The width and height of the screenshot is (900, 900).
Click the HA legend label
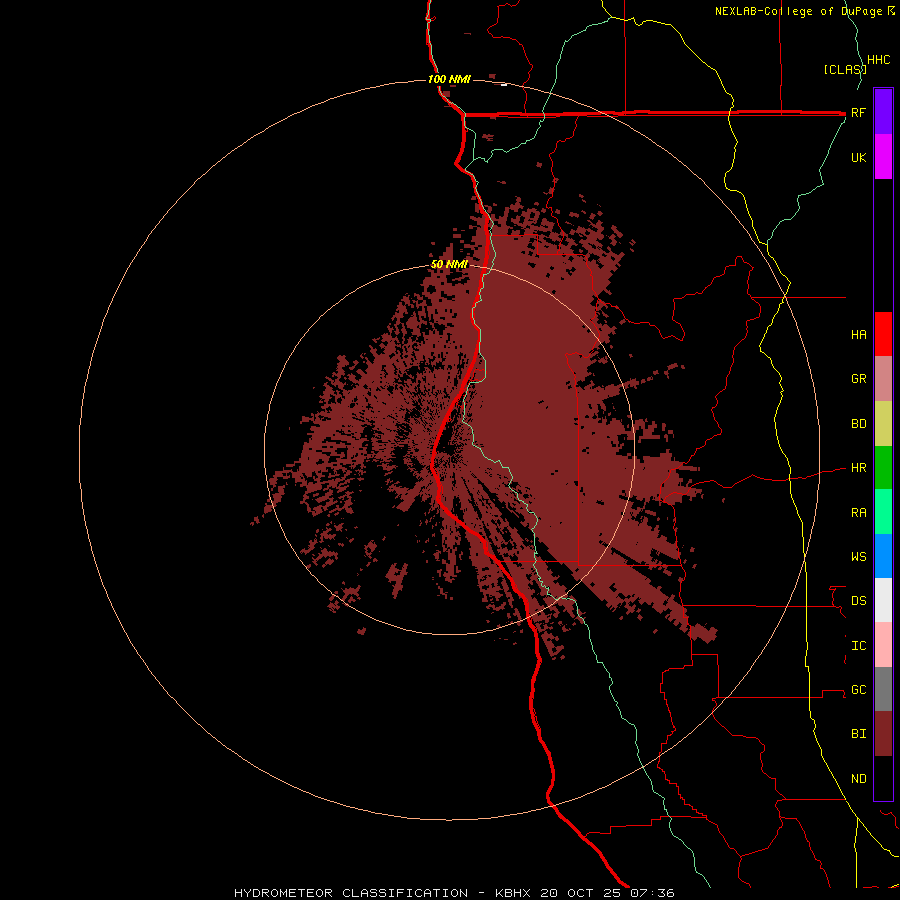click(858, 334)
